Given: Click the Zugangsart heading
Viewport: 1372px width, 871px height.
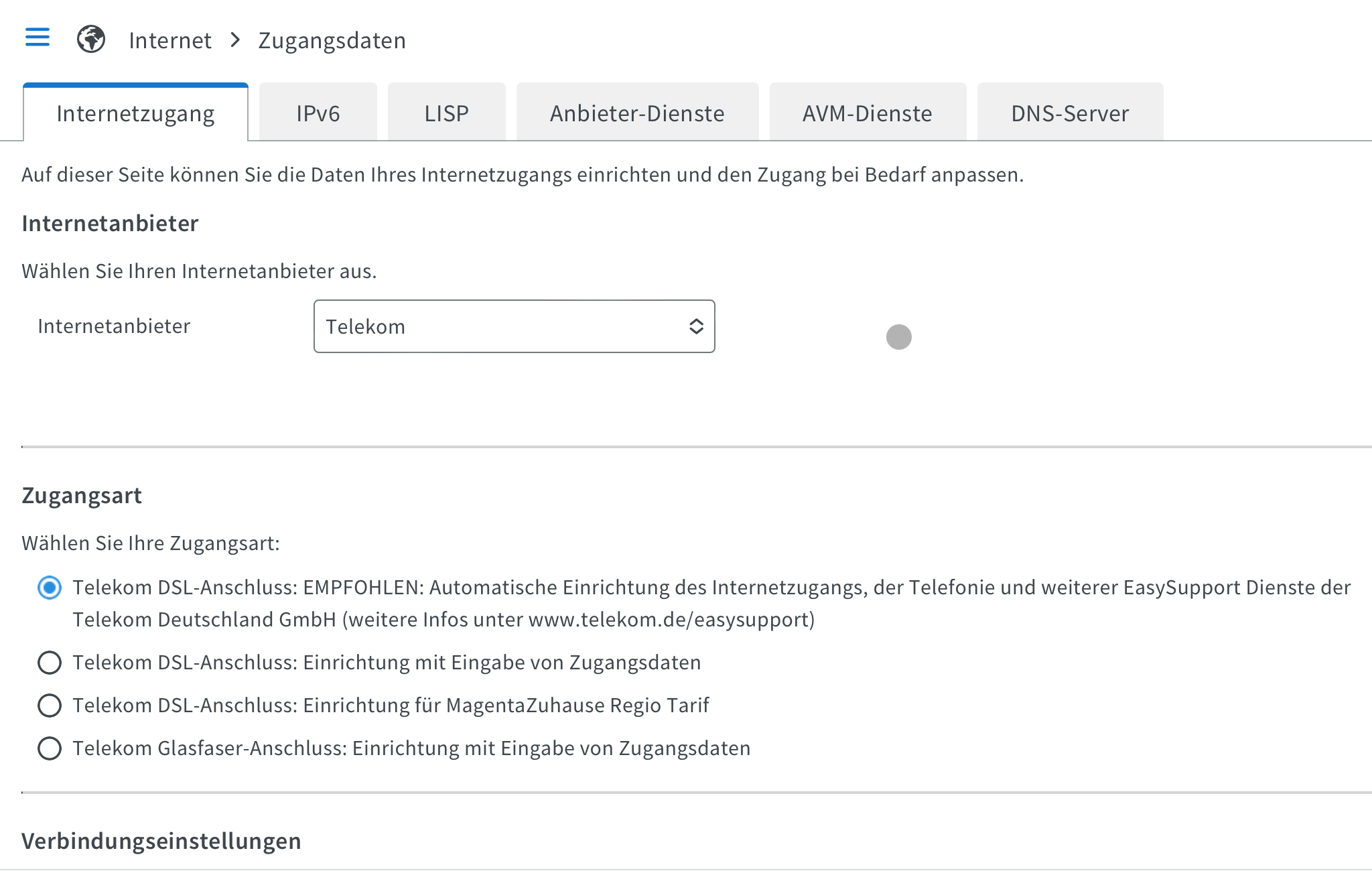Looking at the screenshot, I should tap(82, 495).
